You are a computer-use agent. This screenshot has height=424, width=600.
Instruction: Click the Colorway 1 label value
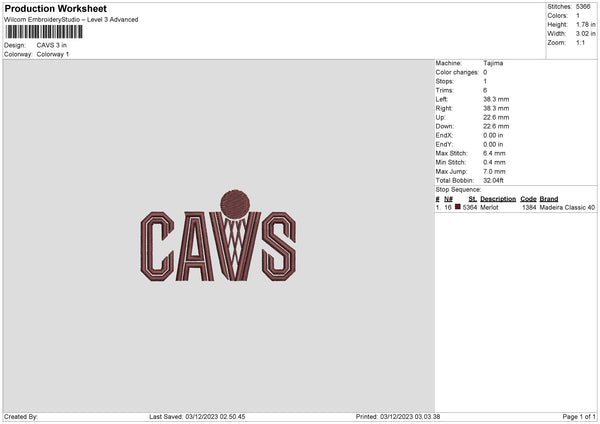(53, 54)
